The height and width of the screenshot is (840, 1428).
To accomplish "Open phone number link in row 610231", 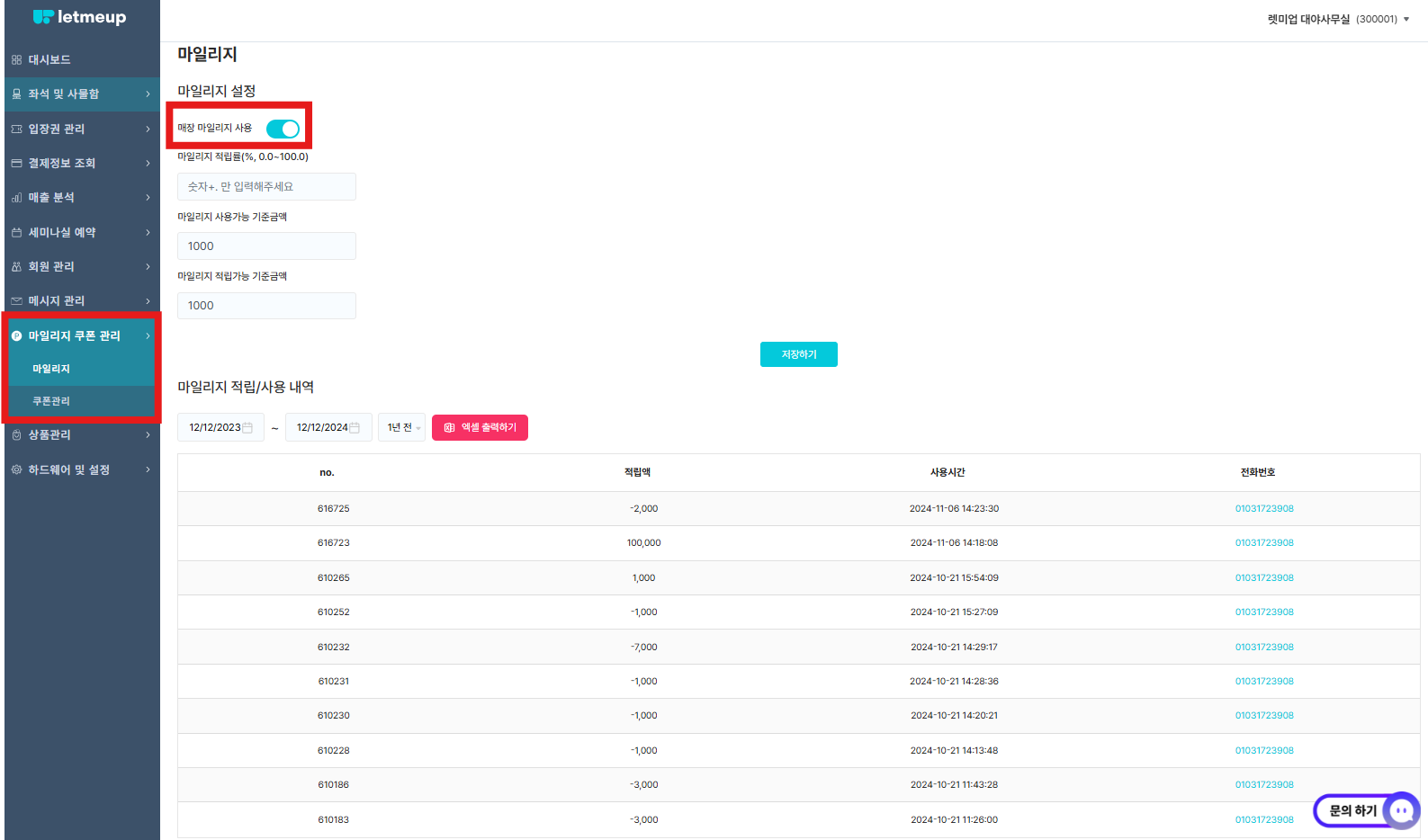I will tap(1264, 682).
